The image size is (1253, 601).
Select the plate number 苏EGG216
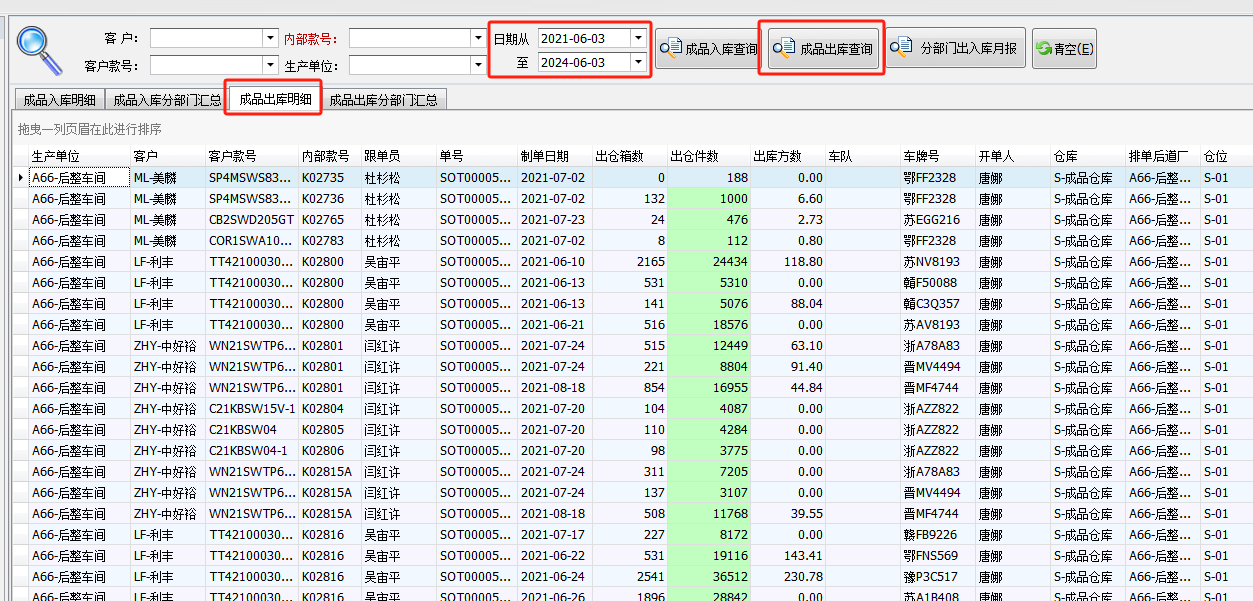click(938, 219)
